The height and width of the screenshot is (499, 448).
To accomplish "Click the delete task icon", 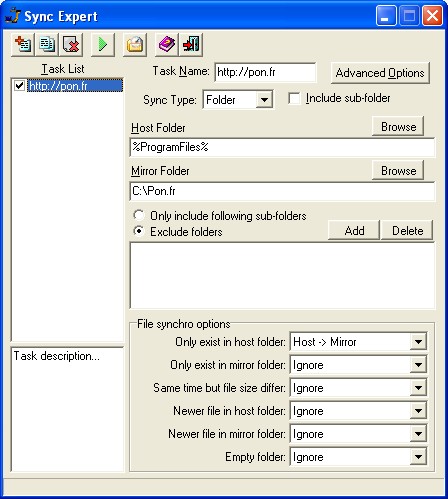I will (x=71, y=44).
